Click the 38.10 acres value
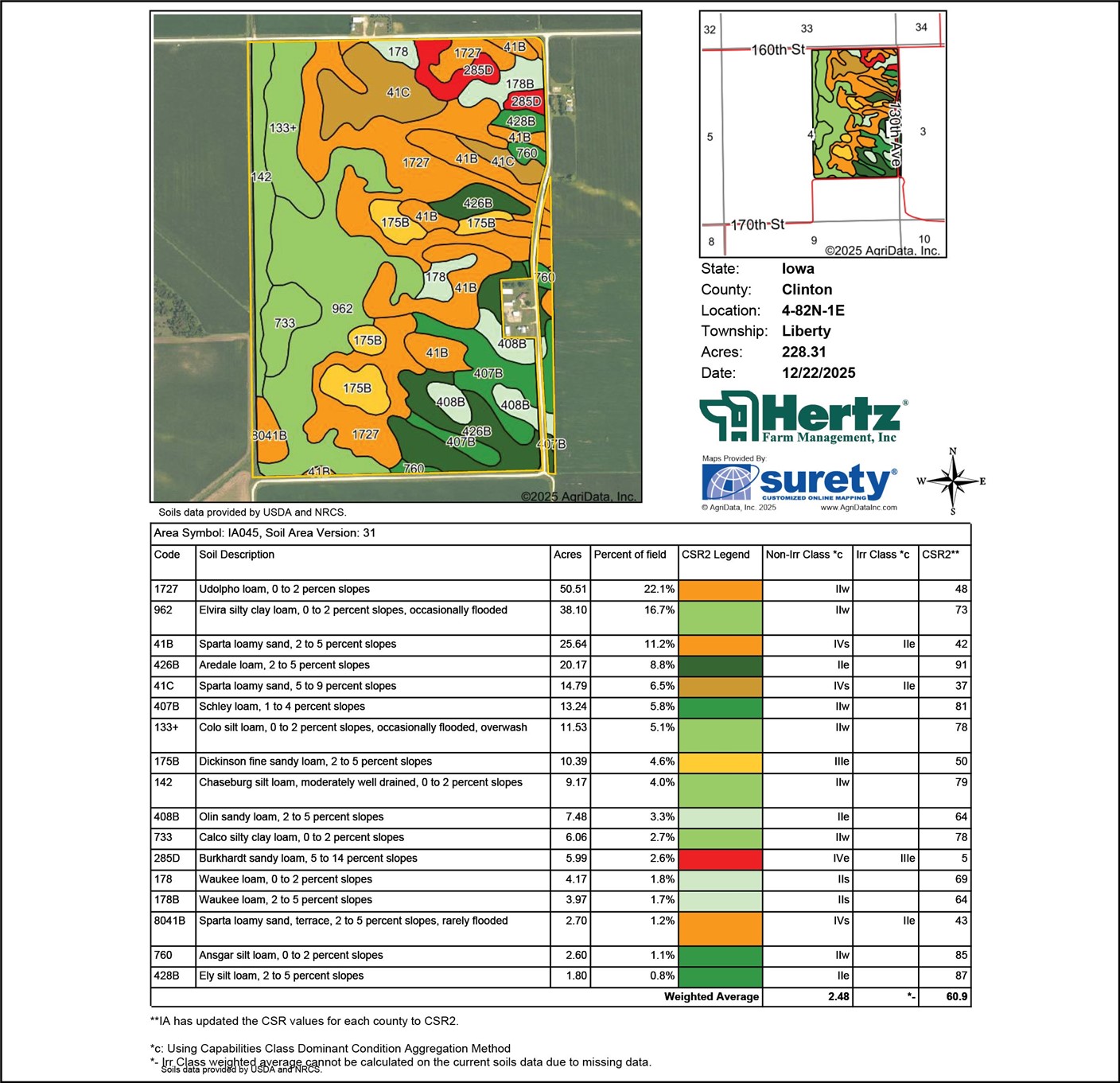The image size is (1120, 1083). (574, 610)
